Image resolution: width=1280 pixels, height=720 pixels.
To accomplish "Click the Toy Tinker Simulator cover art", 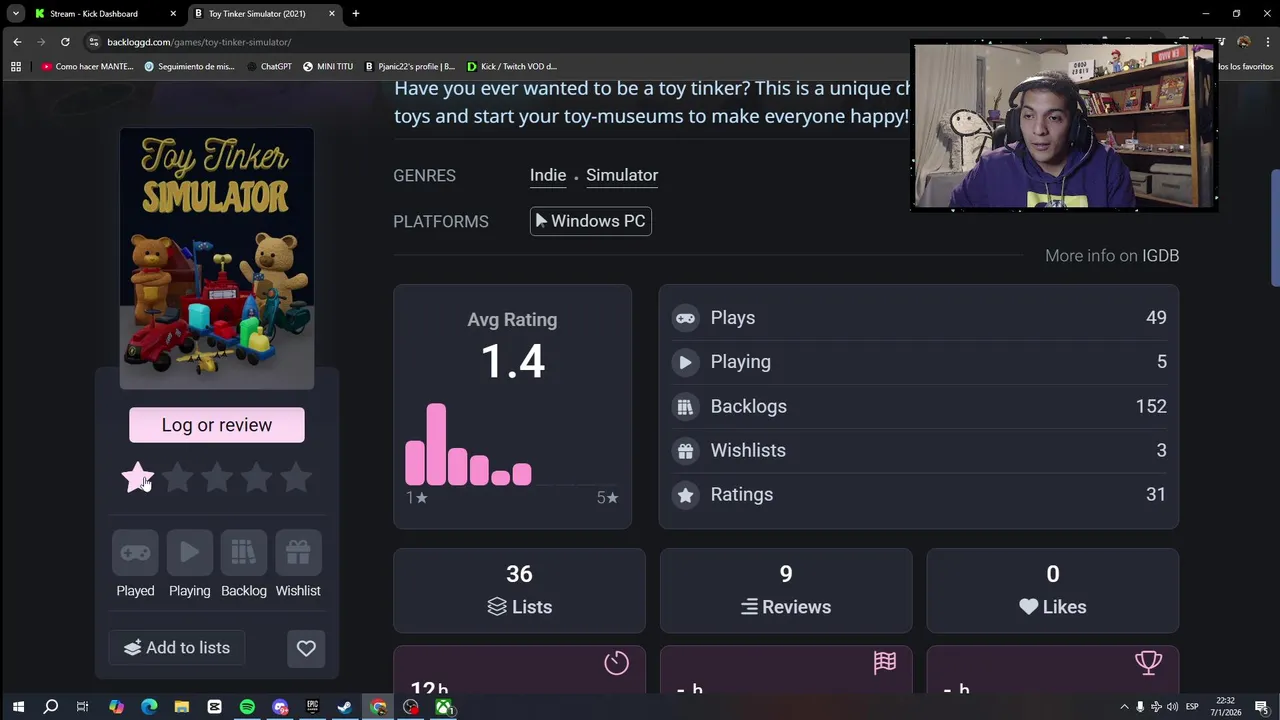I will click(217, 258).
